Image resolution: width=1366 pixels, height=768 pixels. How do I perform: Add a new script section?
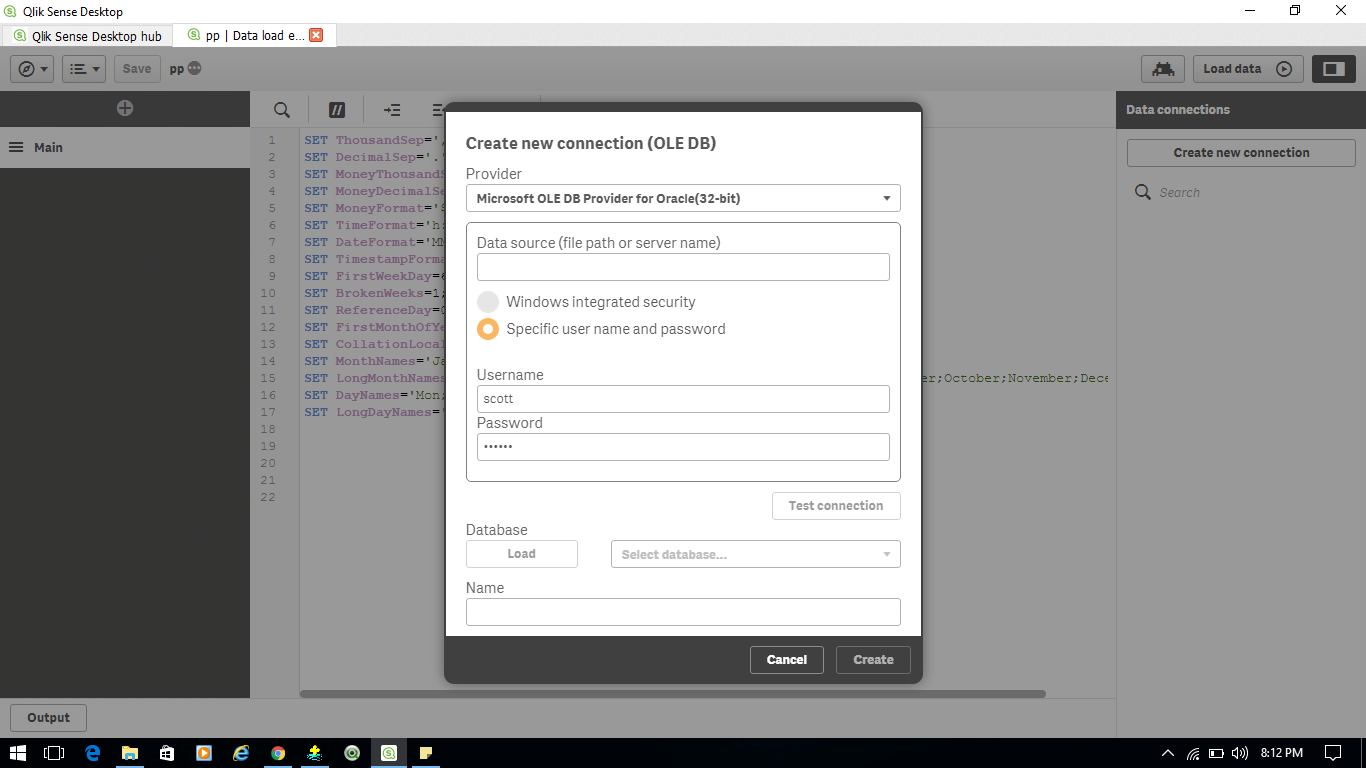(125, 108)
